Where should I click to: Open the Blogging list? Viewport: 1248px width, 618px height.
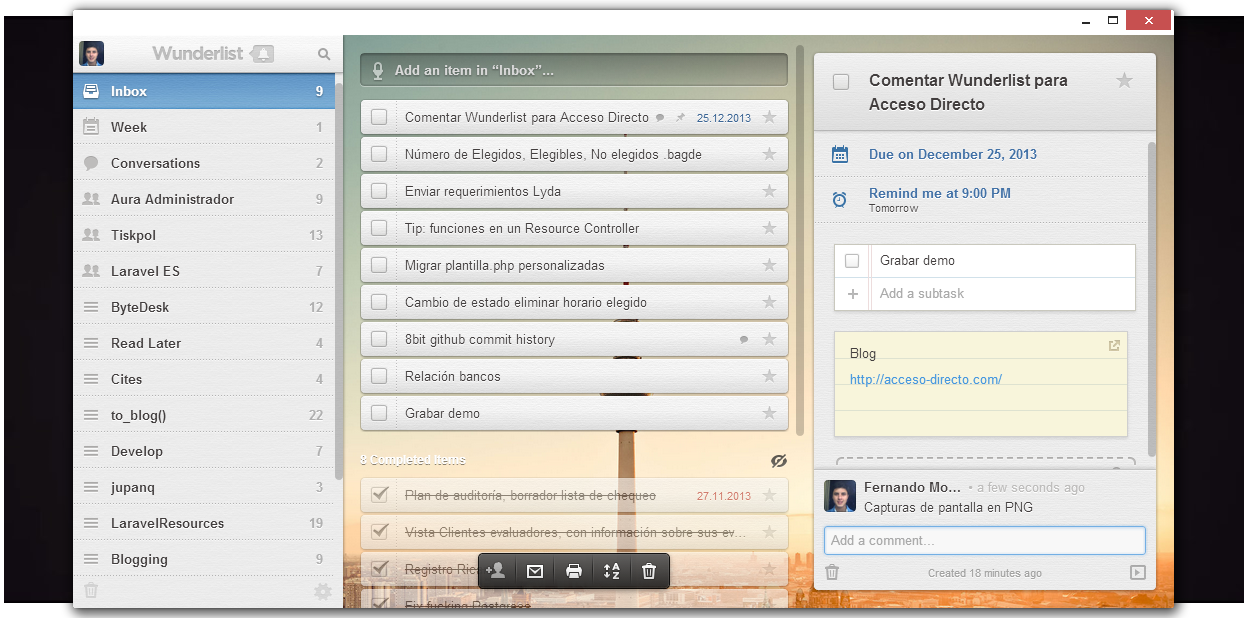pyautogui.click(x=204, y=559)
